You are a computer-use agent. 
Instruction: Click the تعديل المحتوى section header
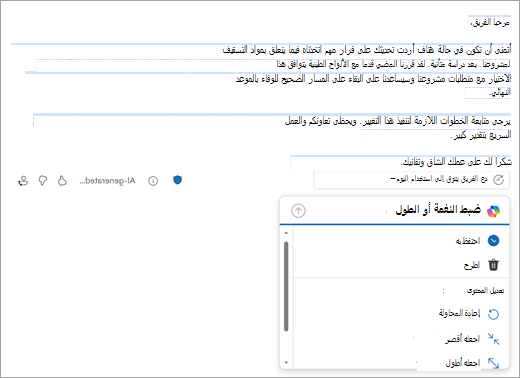point(485,291)
